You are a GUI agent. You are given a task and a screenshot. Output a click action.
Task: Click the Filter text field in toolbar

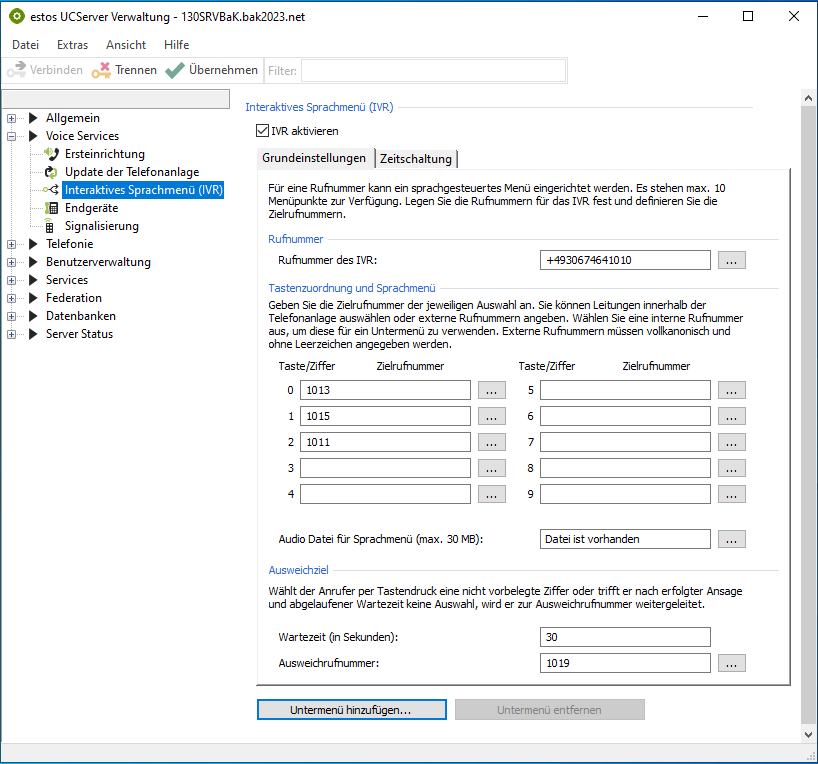point(432,71)
